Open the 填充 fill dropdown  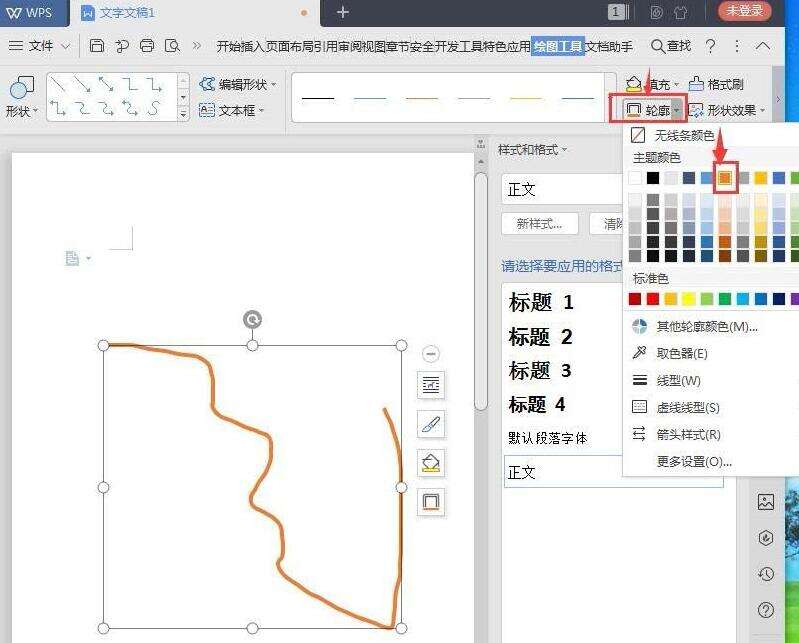click(653, 84)
